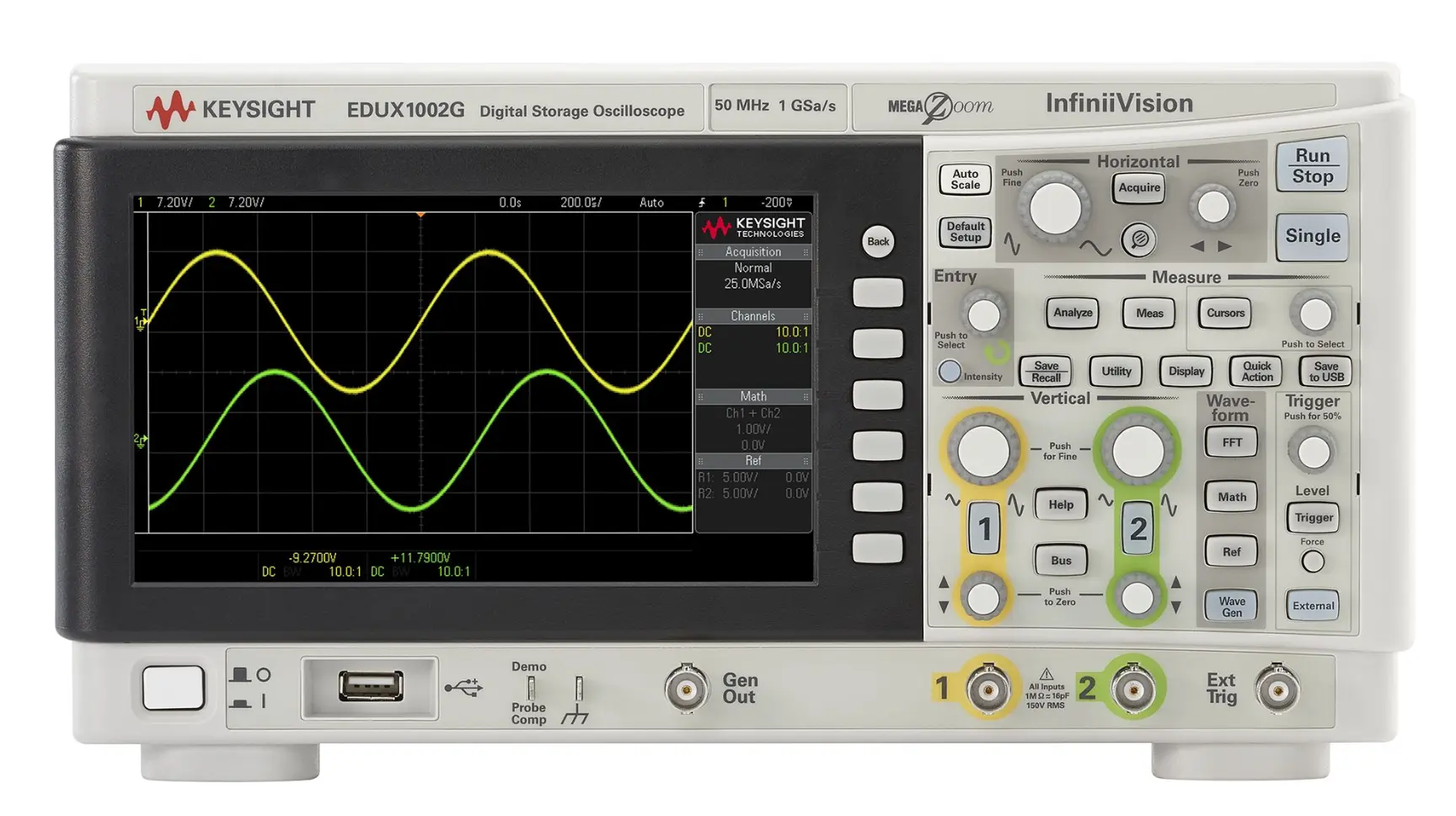This screenshot has height=816, width=1456.
Task: Click channel 1 vertical position knob
Action: 983,599
